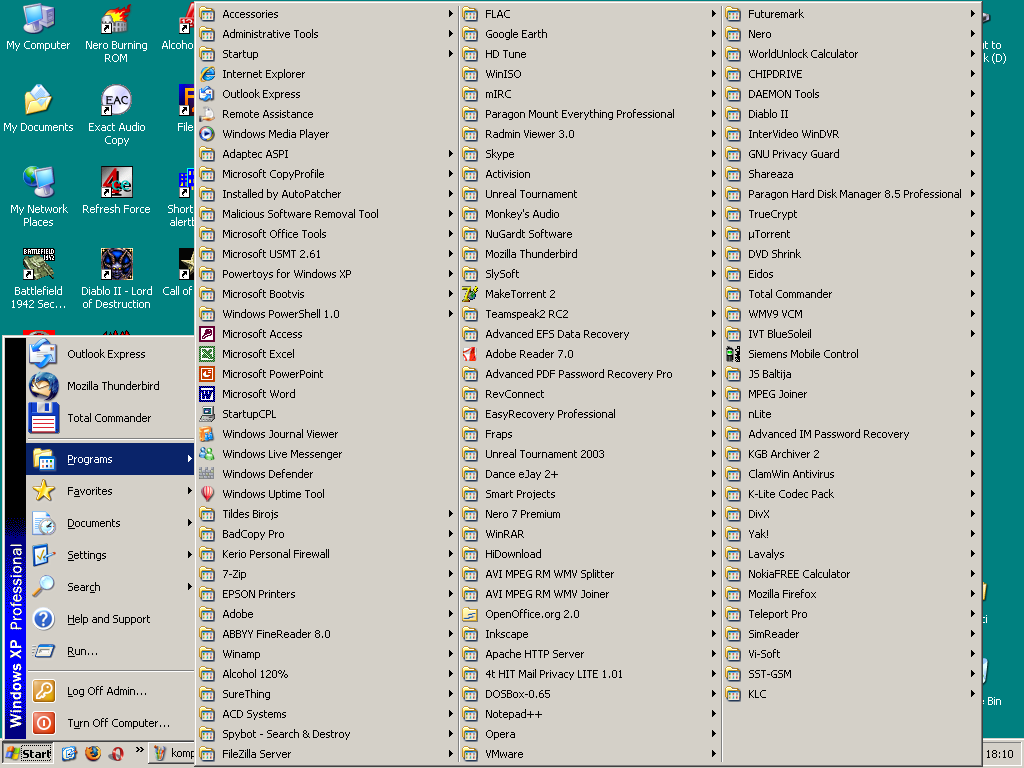The width and height of the screenshot is (1024, 768).
Task: Open the My Documents desktop icon
Action: (38, 109)
